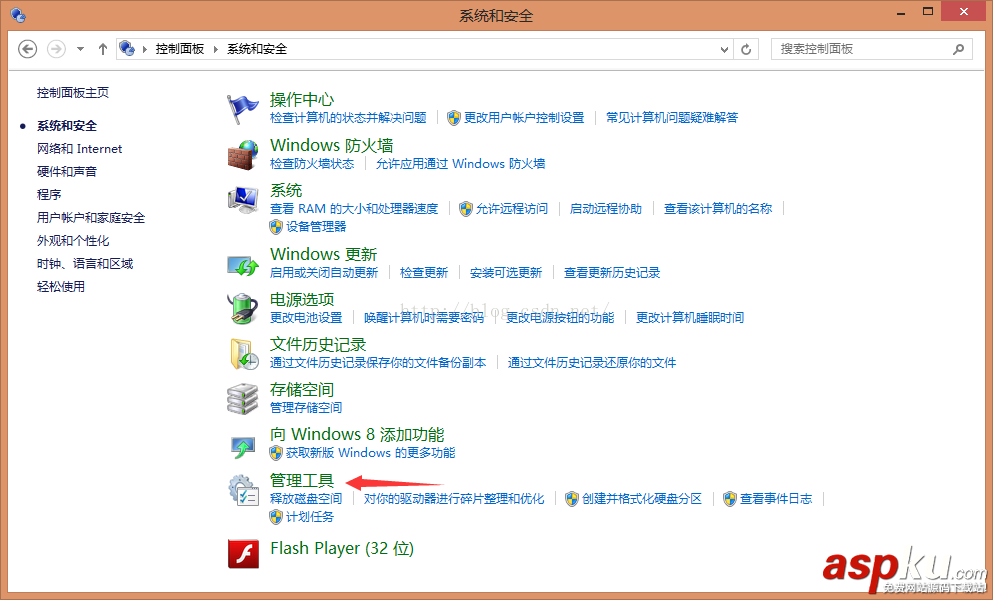Viewport: 993px width, 600px height.
Task: Open Flash Player settings via its icon
Action: pos(242,553)
